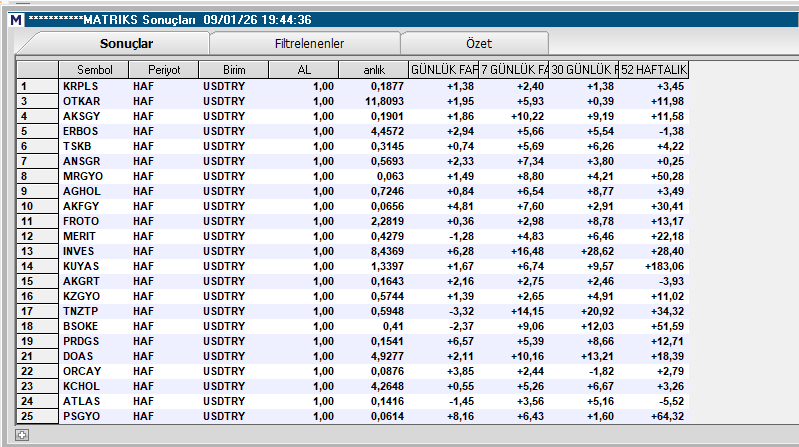The width and height of the screenshot is (799, 447).
Task: Click row header number 13
Action: click(37, 251)
